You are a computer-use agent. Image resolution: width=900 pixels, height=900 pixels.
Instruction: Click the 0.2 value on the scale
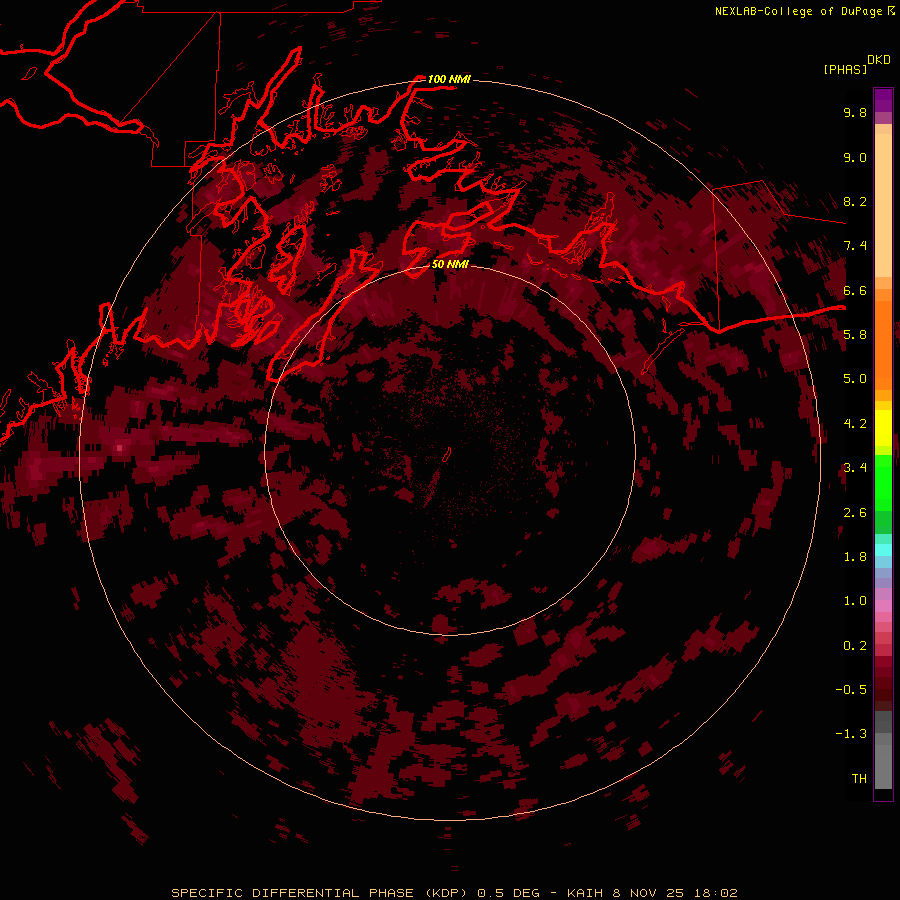855,645
